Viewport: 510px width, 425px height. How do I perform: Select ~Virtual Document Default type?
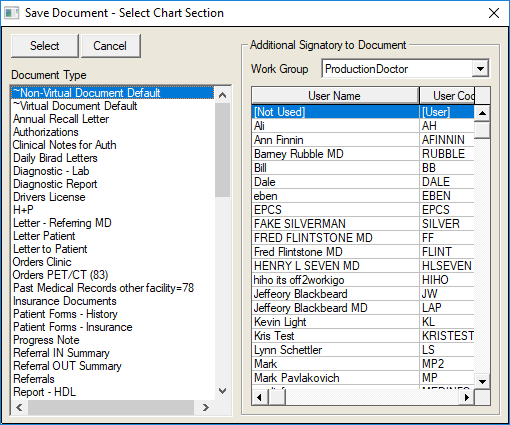coord(113,106)
